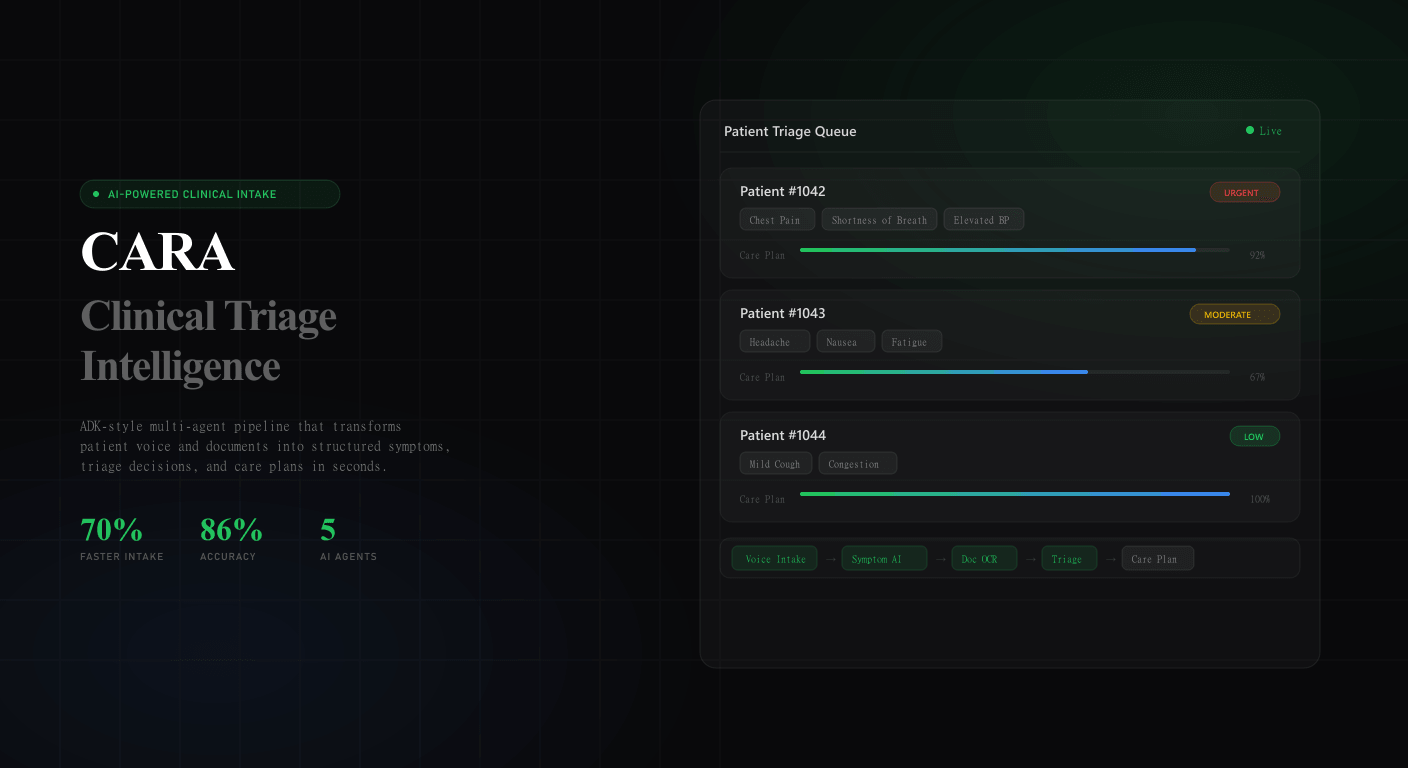Select the Fatigue symptom tag

coord(911,342)
